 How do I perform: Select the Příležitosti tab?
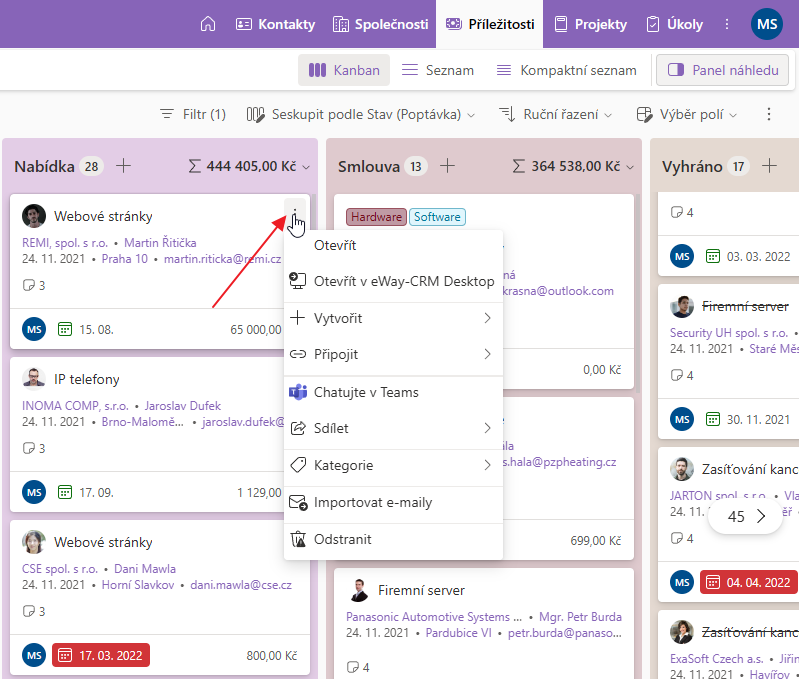490,24
